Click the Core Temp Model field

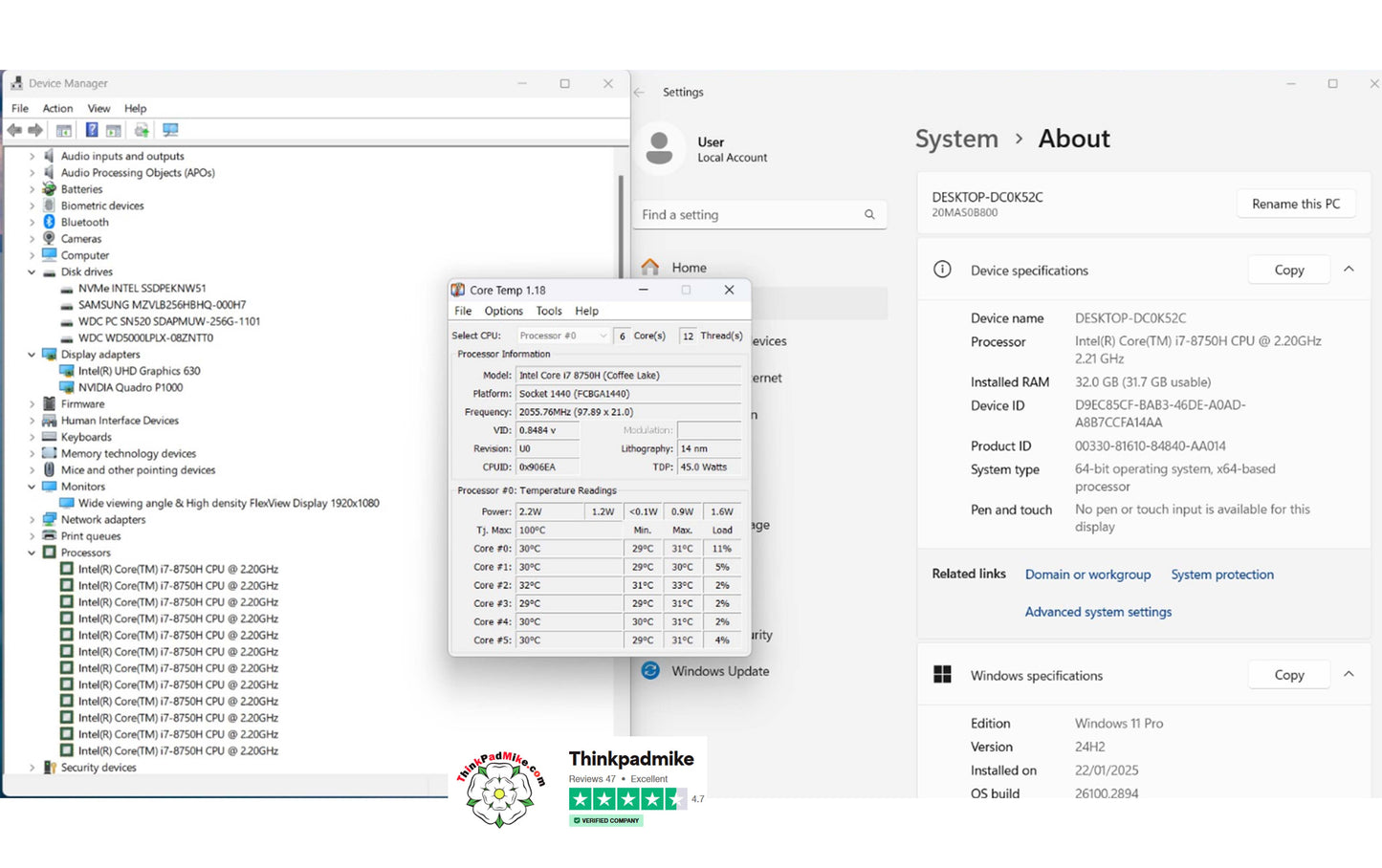pos(629,376)
